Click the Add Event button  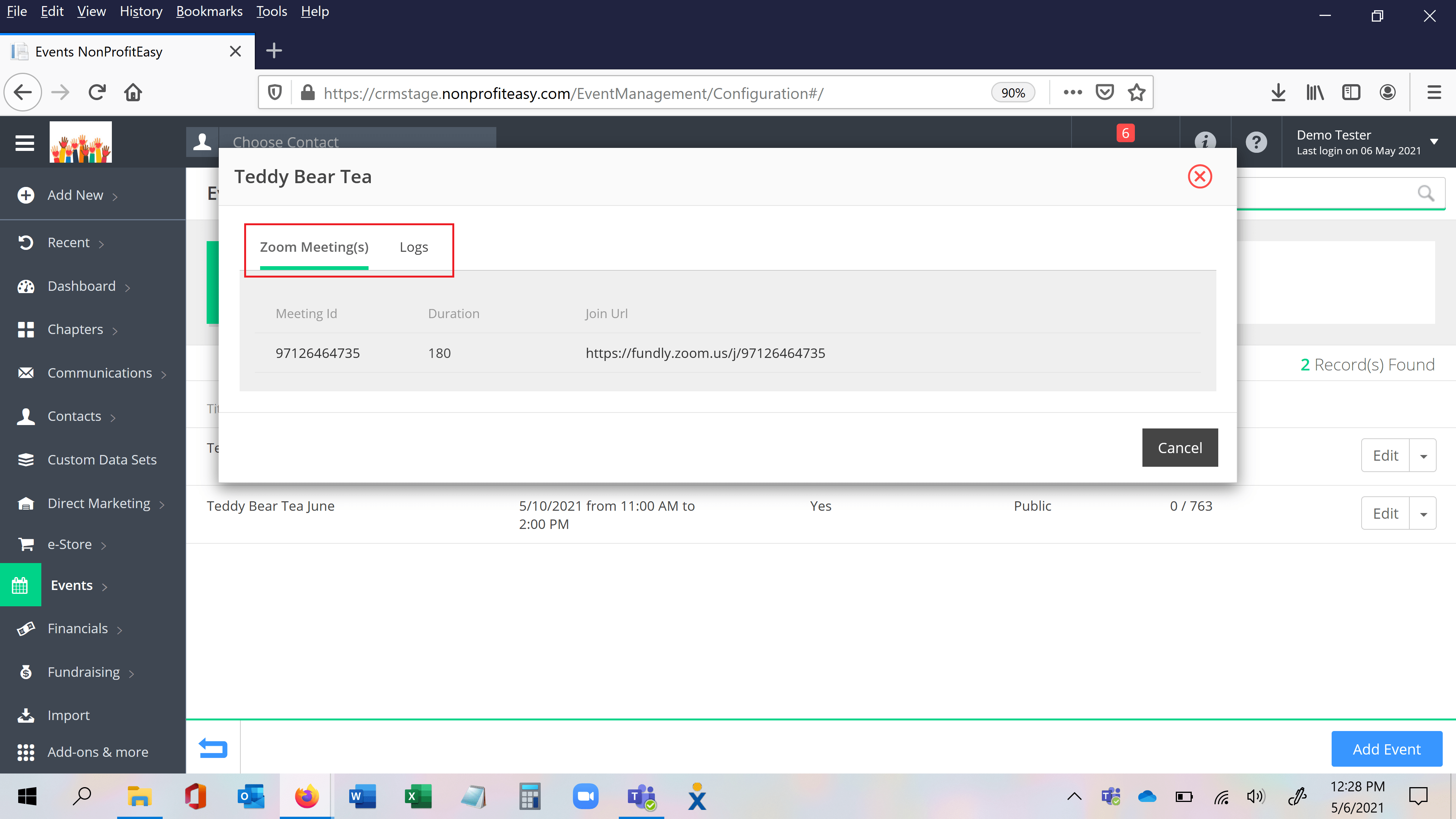tap(1387, 748)
